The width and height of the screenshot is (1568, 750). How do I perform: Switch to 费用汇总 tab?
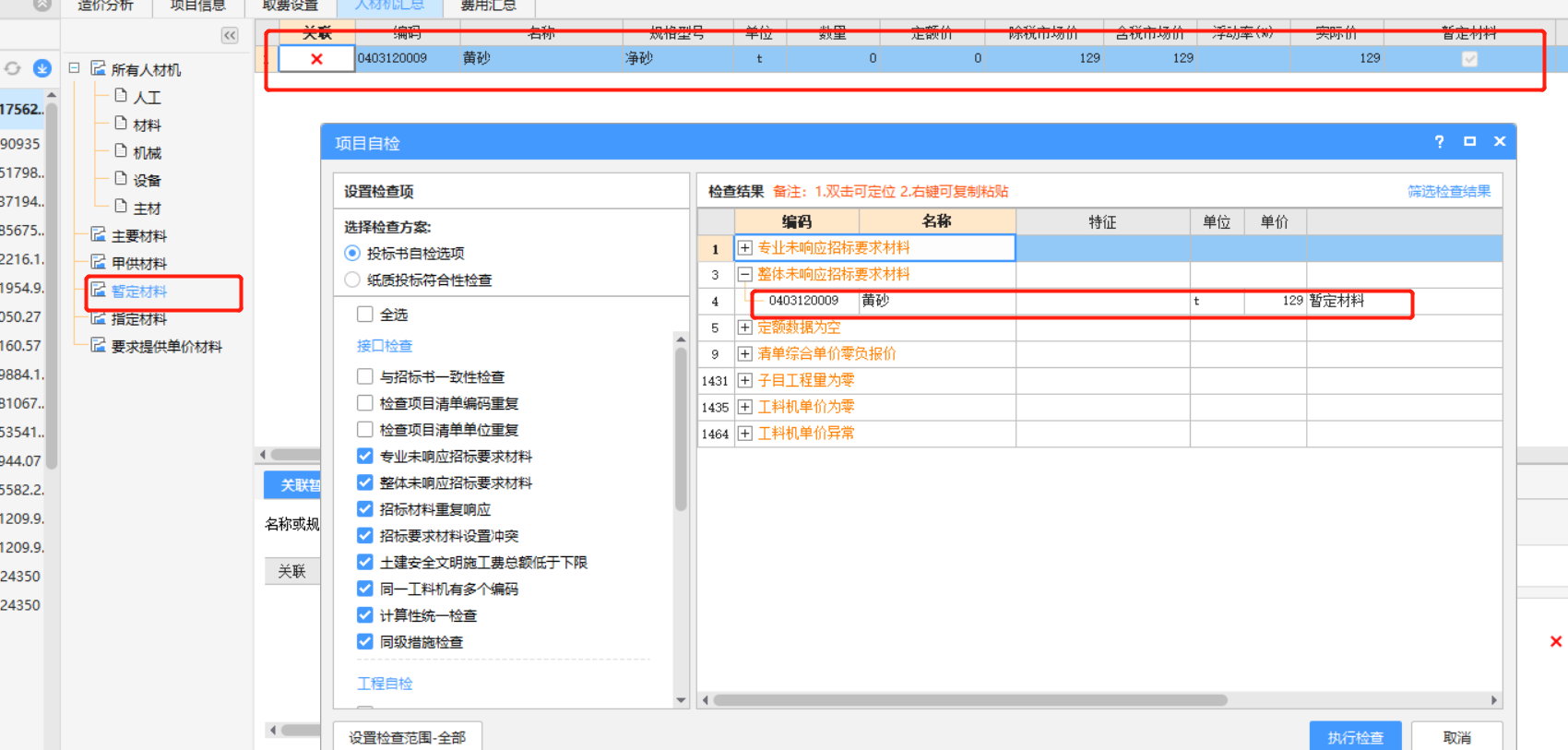click(x=489, y=6)
